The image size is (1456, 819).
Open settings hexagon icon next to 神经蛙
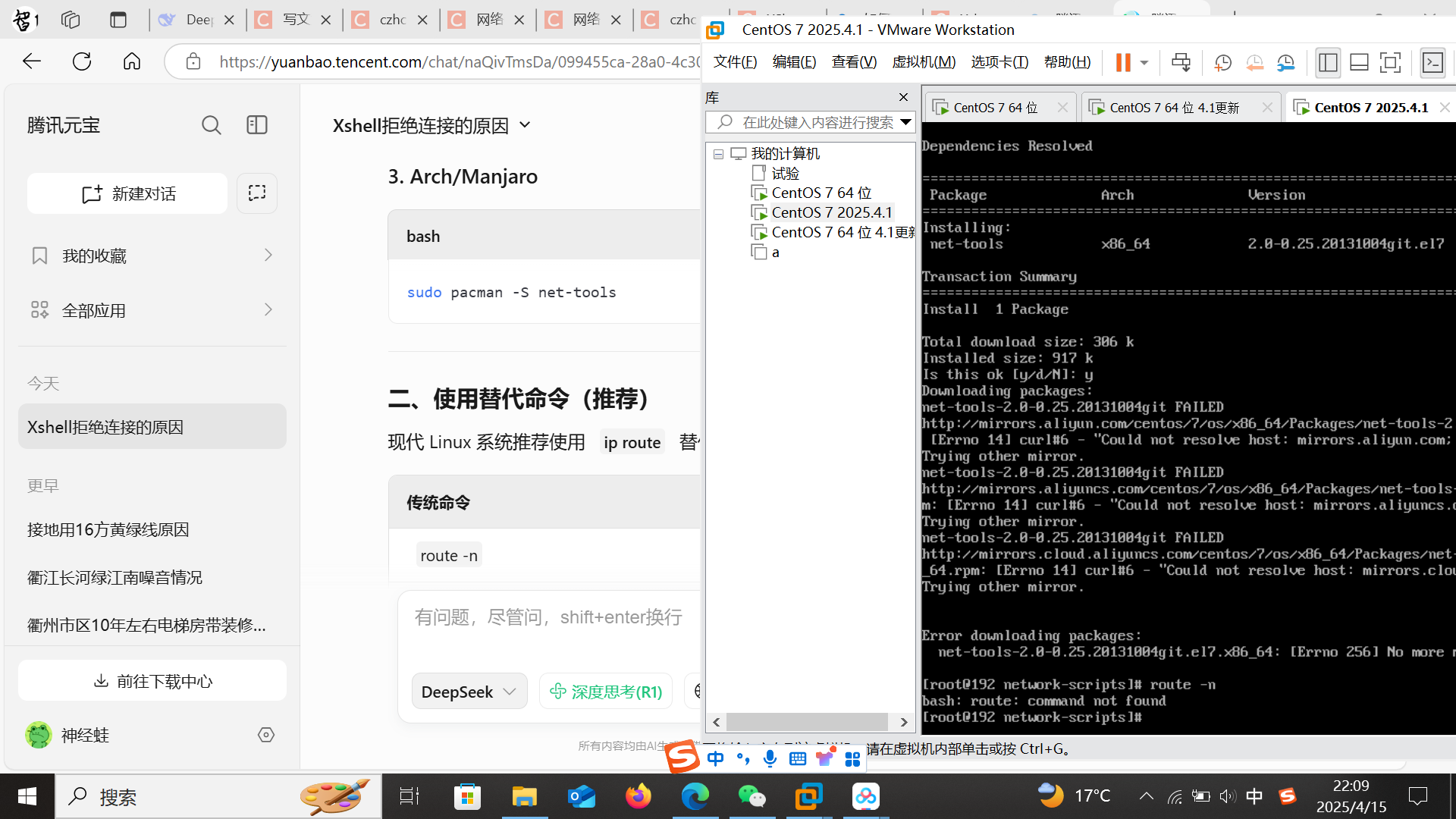(266, 735)
